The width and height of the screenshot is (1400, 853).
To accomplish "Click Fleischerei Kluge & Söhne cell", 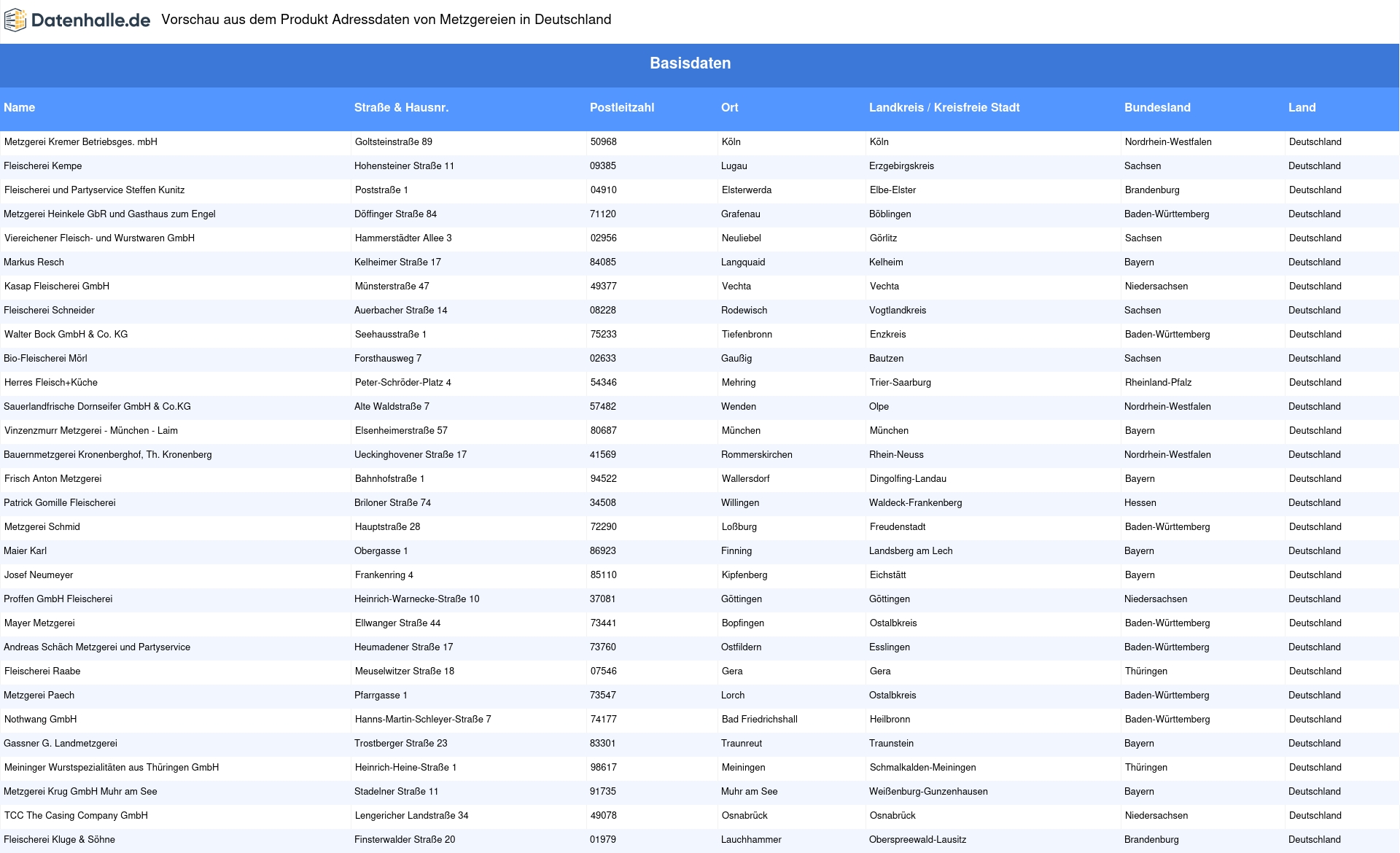I will (x=59, y=840).
